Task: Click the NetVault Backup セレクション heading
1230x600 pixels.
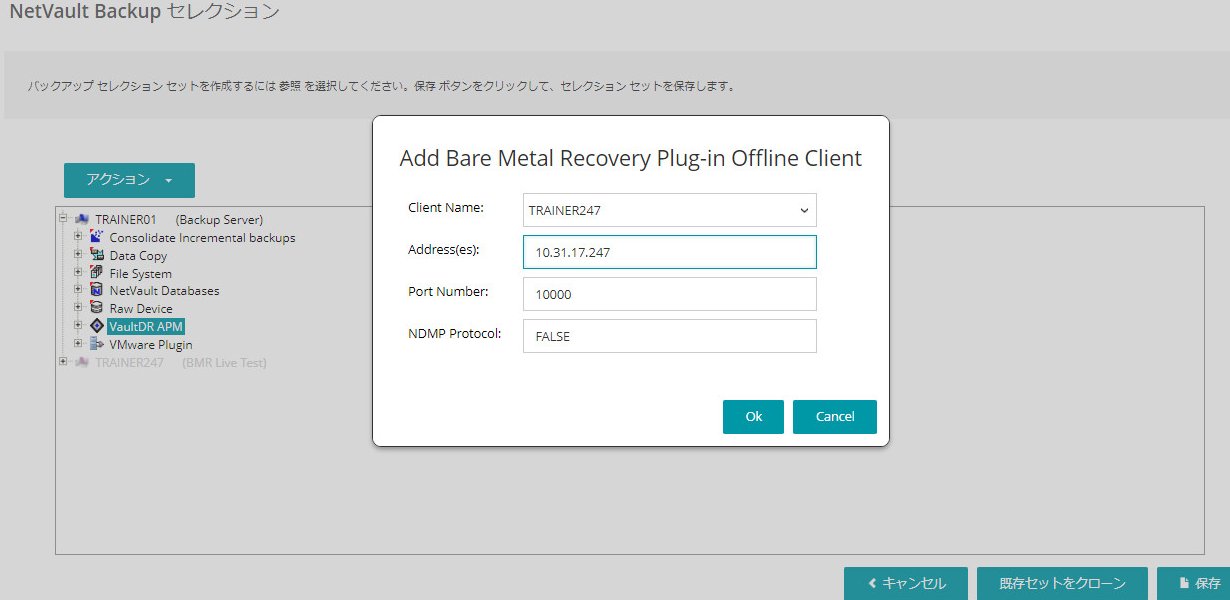Action: pyautogui.click(x=144, y=12)
